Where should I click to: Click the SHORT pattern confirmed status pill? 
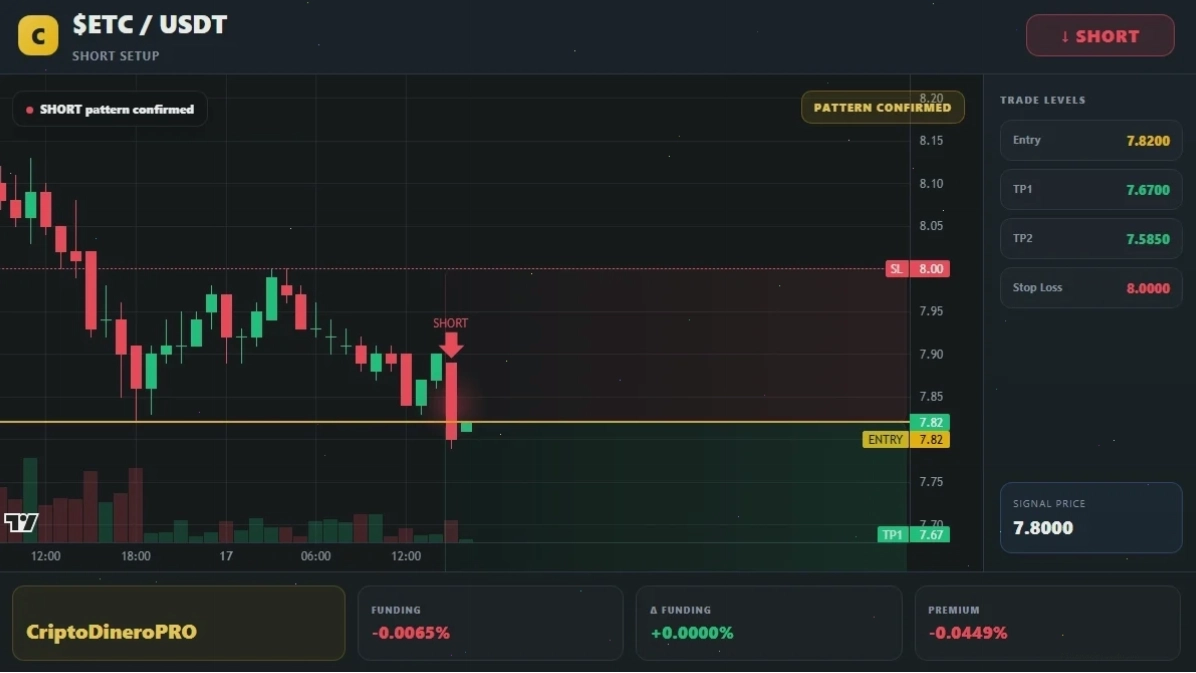[x=110, y=110]
